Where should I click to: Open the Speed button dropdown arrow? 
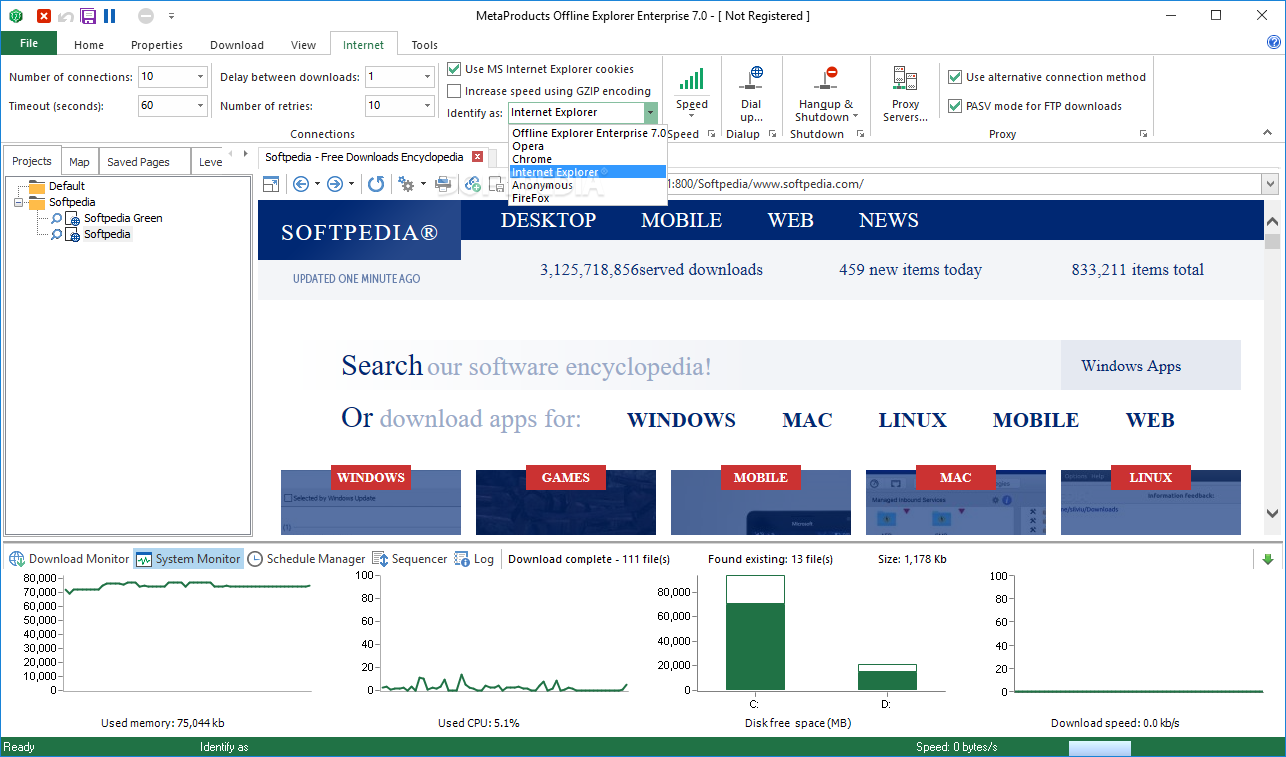coord(691,115)
